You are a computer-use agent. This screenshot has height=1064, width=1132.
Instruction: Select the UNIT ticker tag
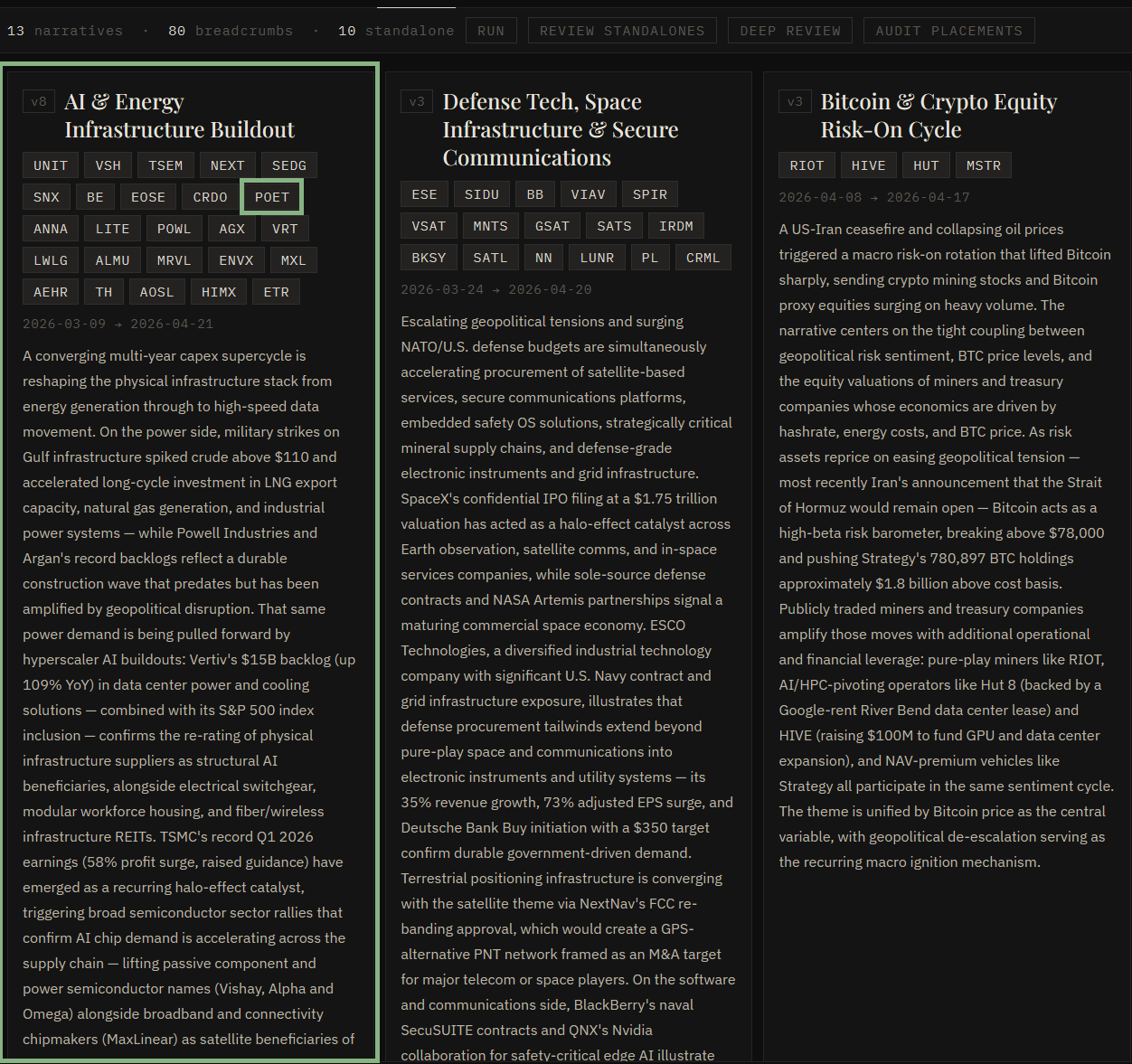point(51,165)
